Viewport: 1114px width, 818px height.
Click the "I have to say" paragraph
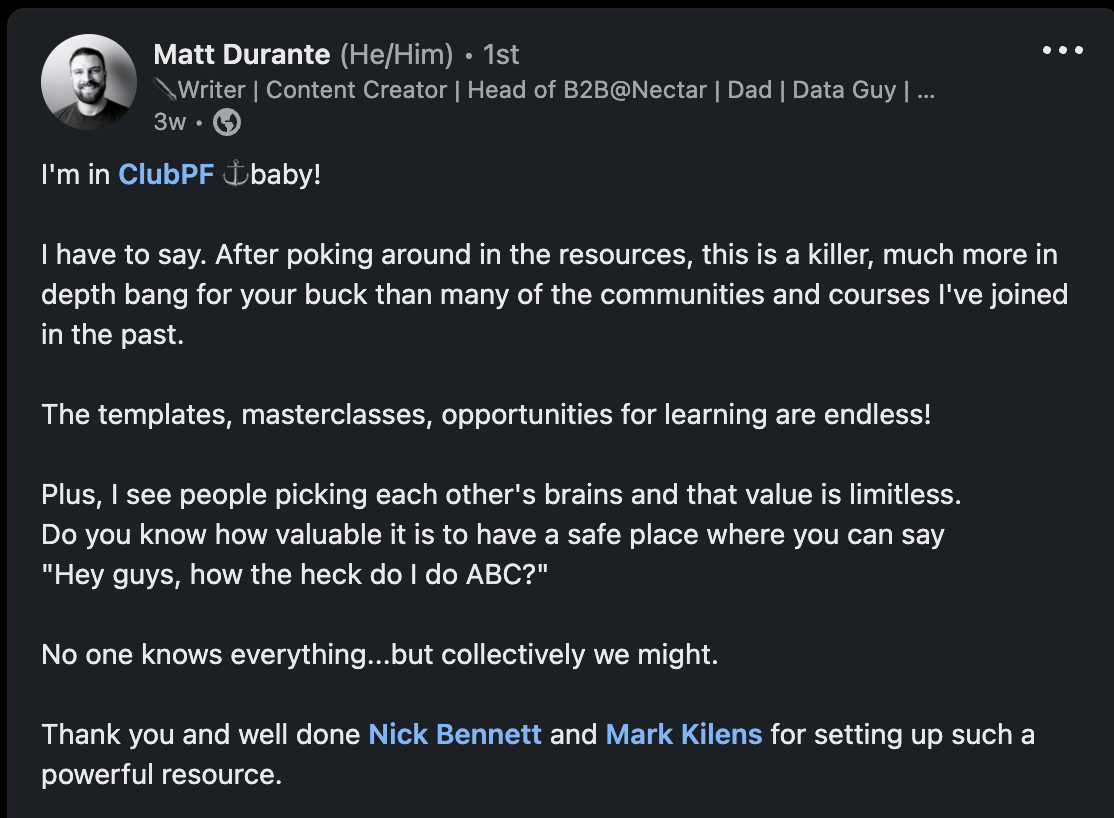pos(550,295)
